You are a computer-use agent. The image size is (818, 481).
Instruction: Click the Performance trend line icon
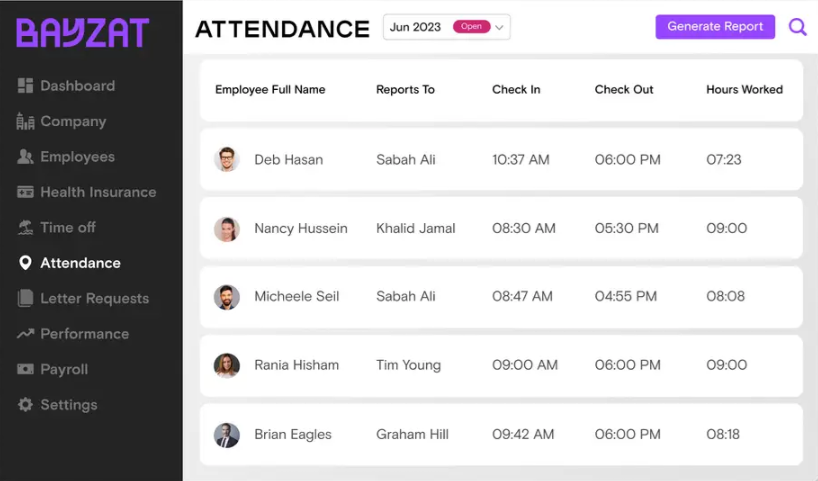pos(25,333)
